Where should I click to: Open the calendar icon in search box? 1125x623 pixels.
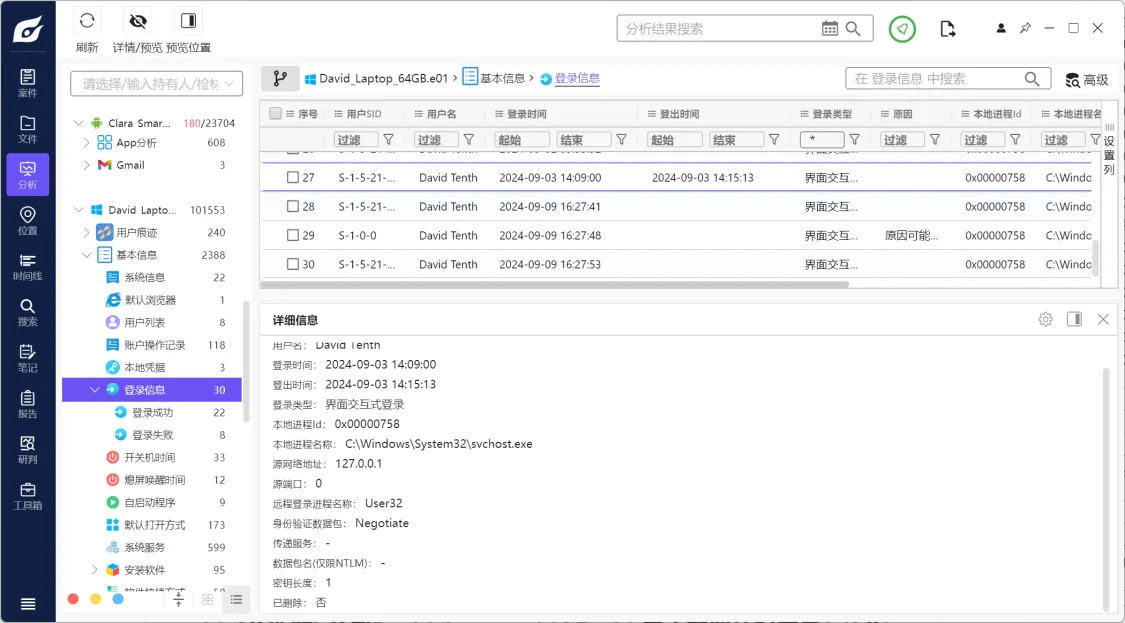point(829,29)
